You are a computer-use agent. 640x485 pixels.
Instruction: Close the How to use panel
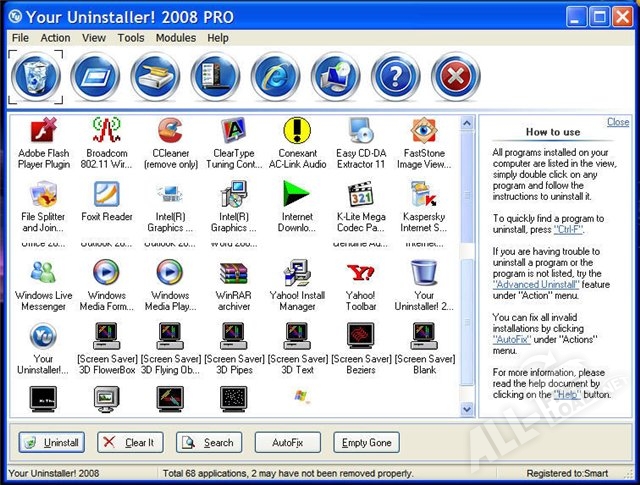(x=618, y=122)
